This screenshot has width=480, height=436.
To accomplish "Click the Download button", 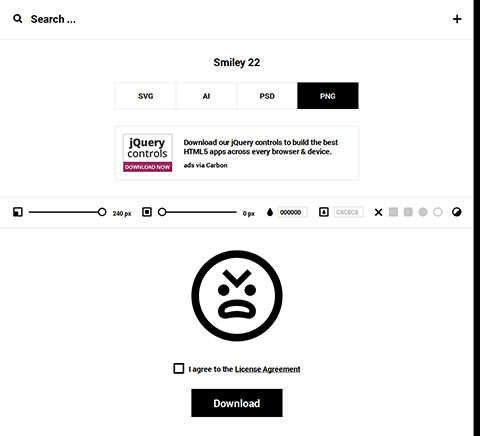I will (237, 403).
